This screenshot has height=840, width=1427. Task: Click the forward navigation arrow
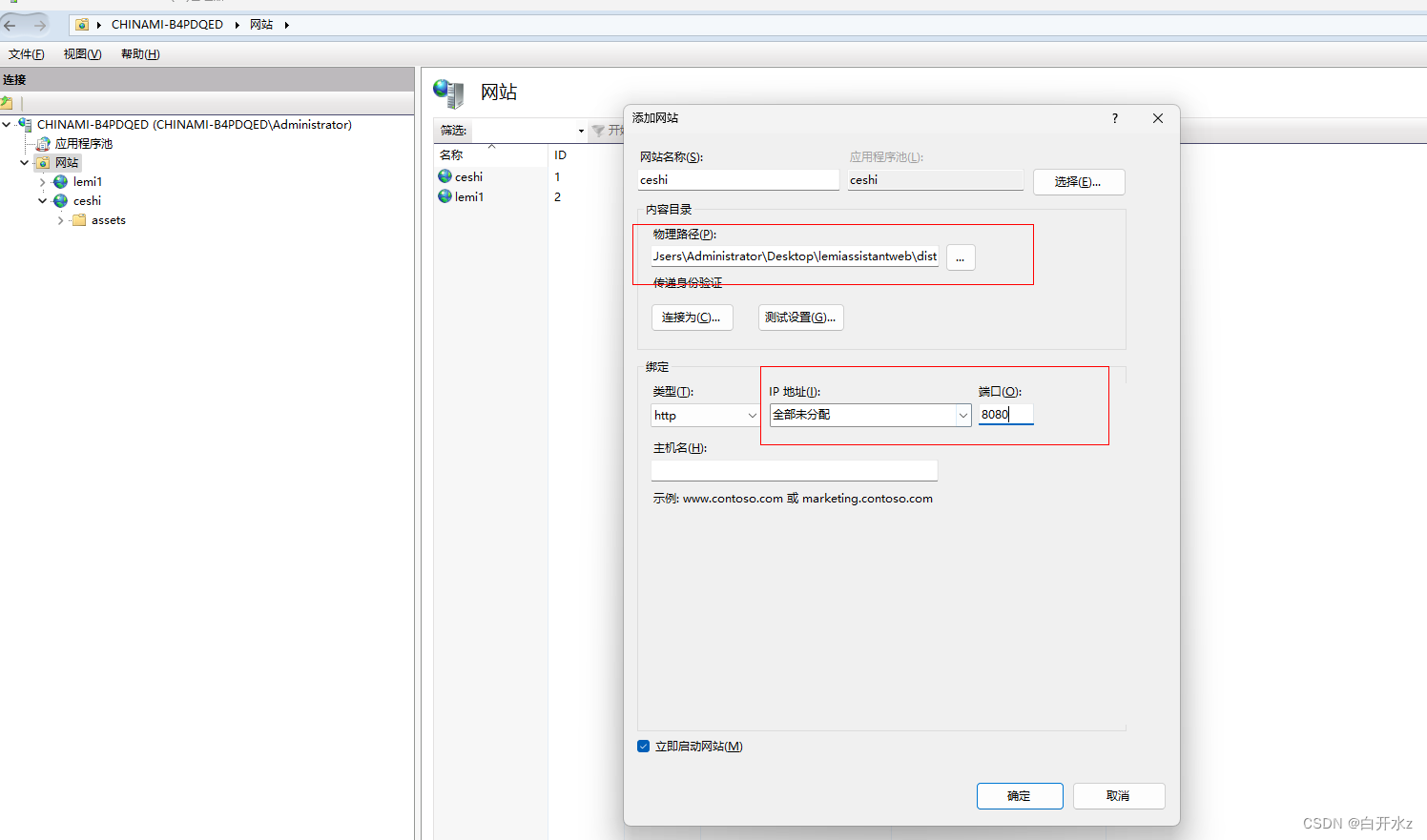pos(39,25)
